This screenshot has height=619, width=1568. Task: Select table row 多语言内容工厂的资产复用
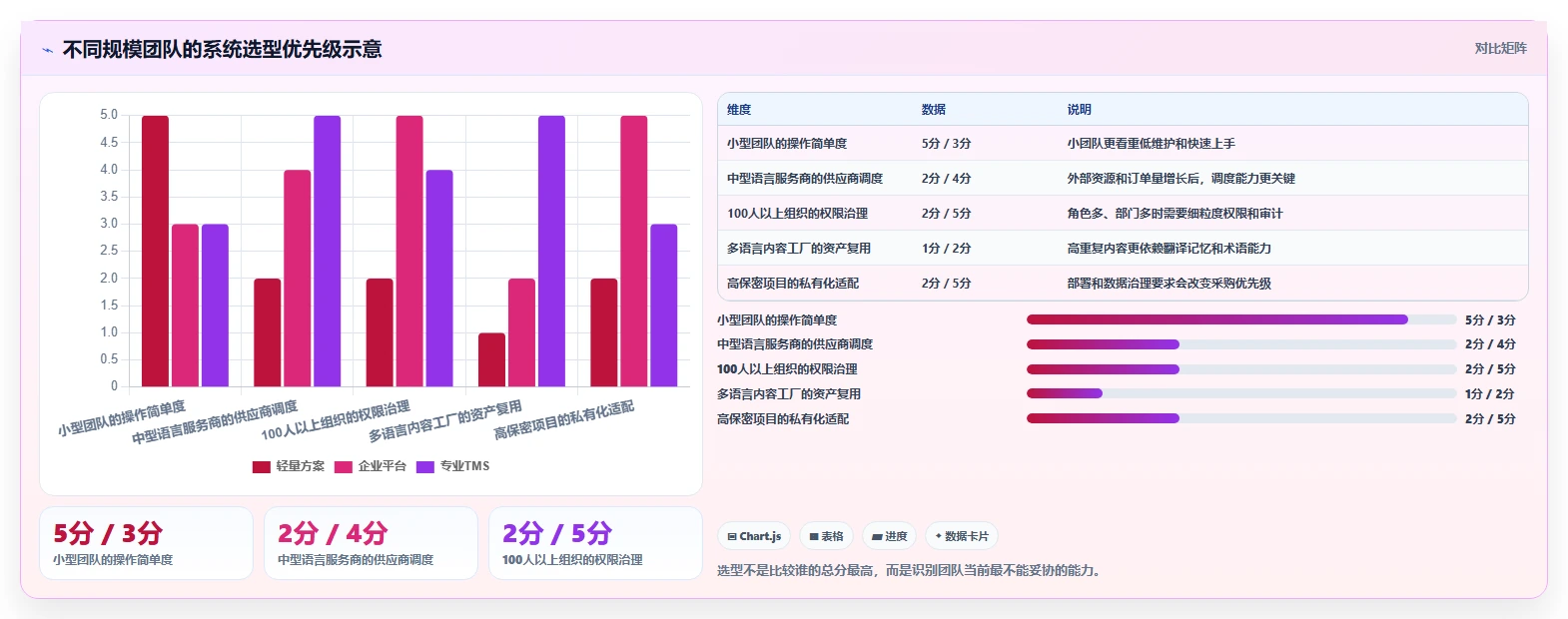(x=1123, y=249)
